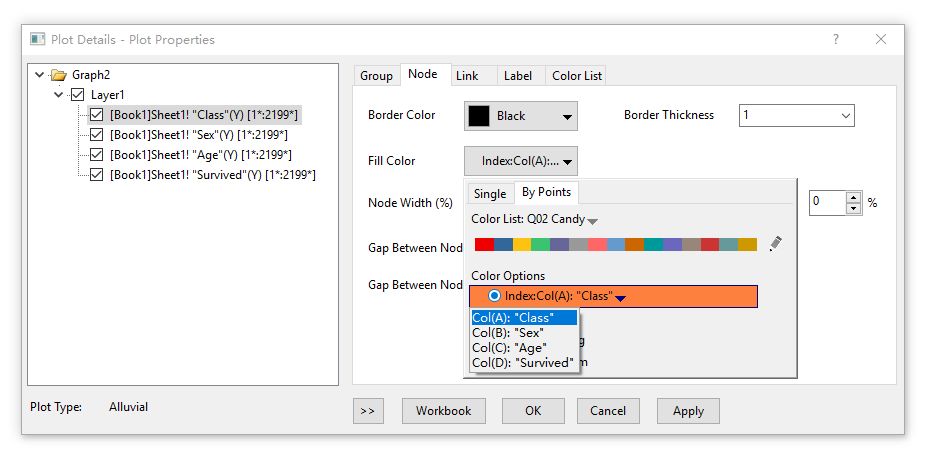The image size is (925, 459).
Task: Switch to the Color List tab
Action: (x=577, y=76)
